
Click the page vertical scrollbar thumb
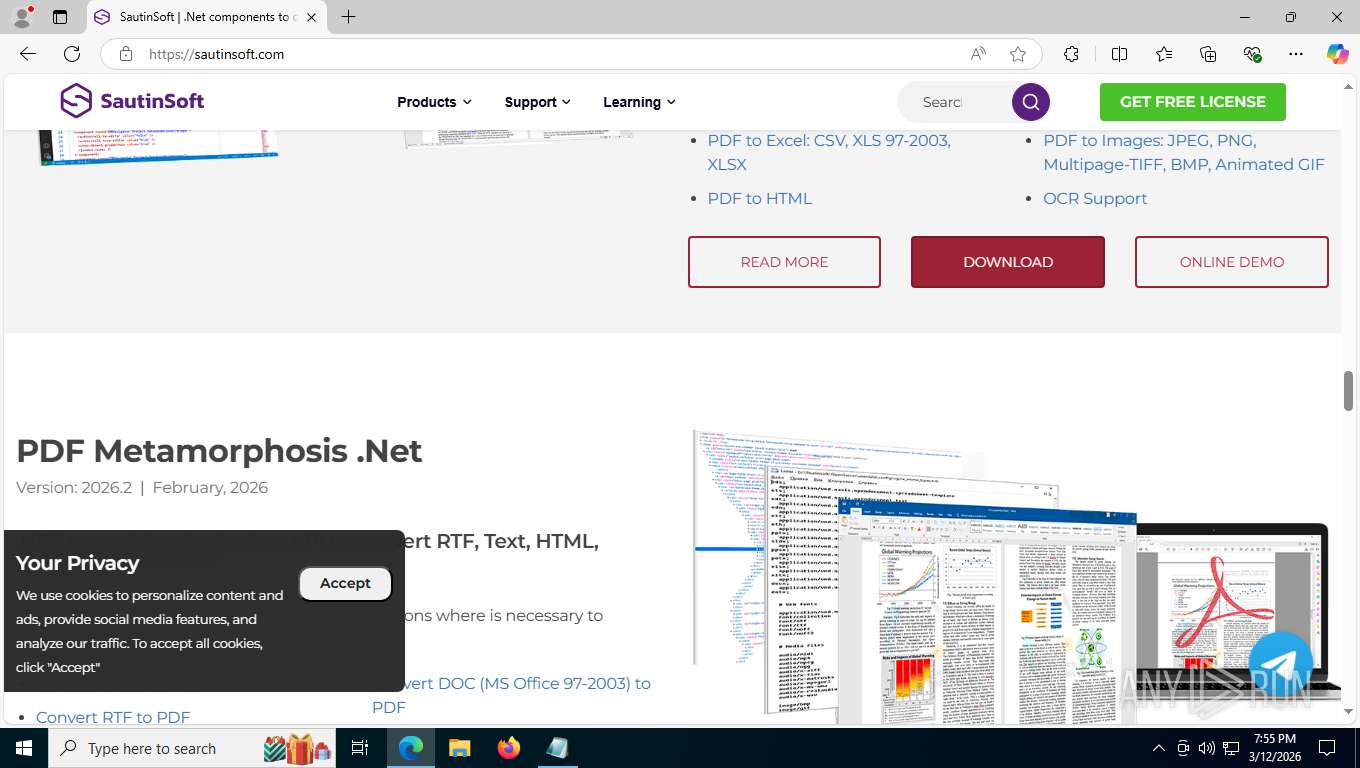1348,390
